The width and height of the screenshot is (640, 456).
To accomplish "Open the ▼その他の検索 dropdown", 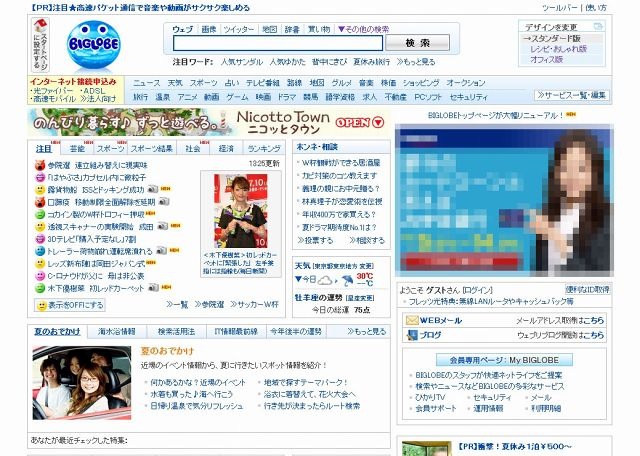I will (x=363, y=29).
